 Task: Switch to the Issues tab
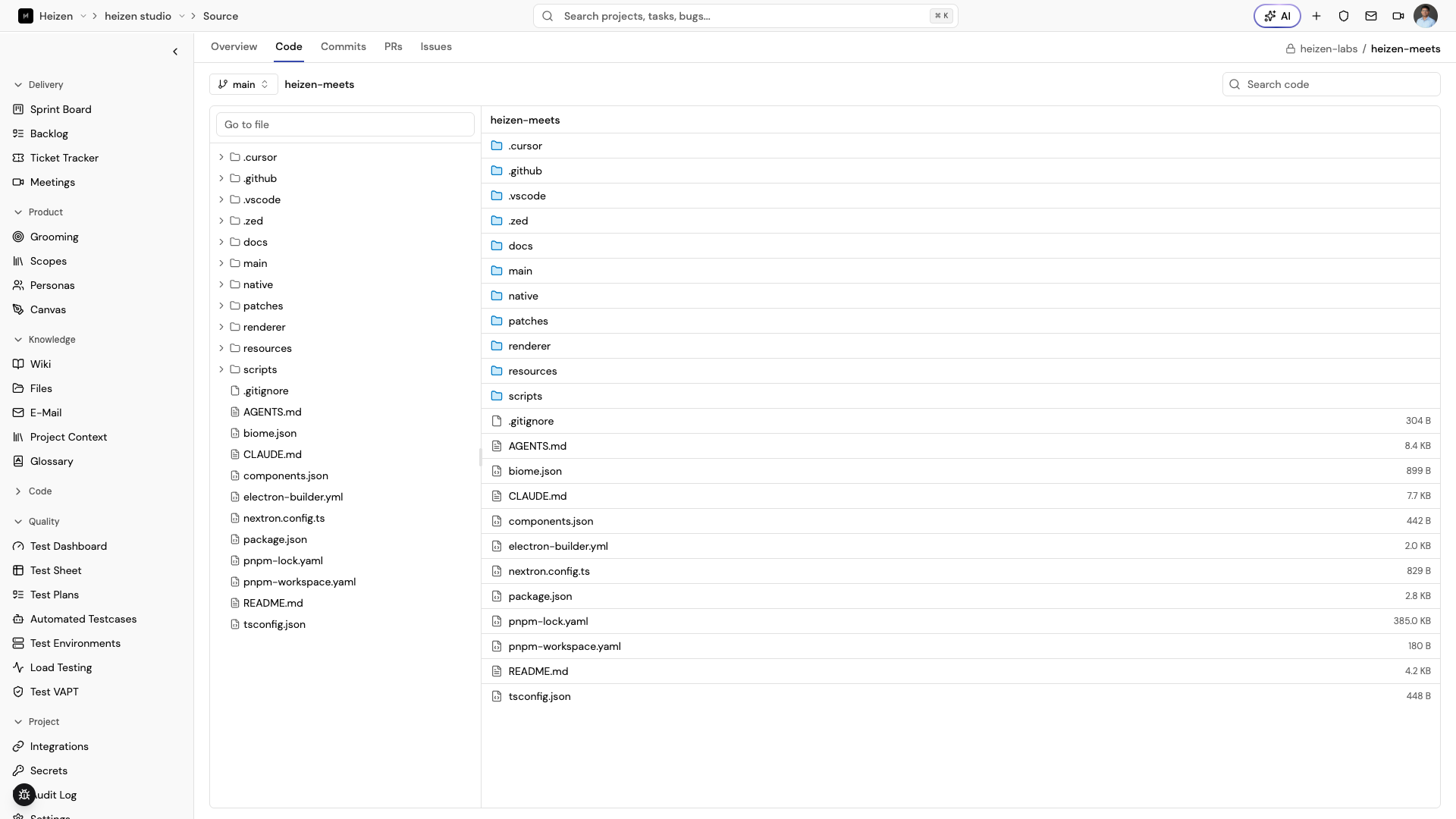click(436, 46)
